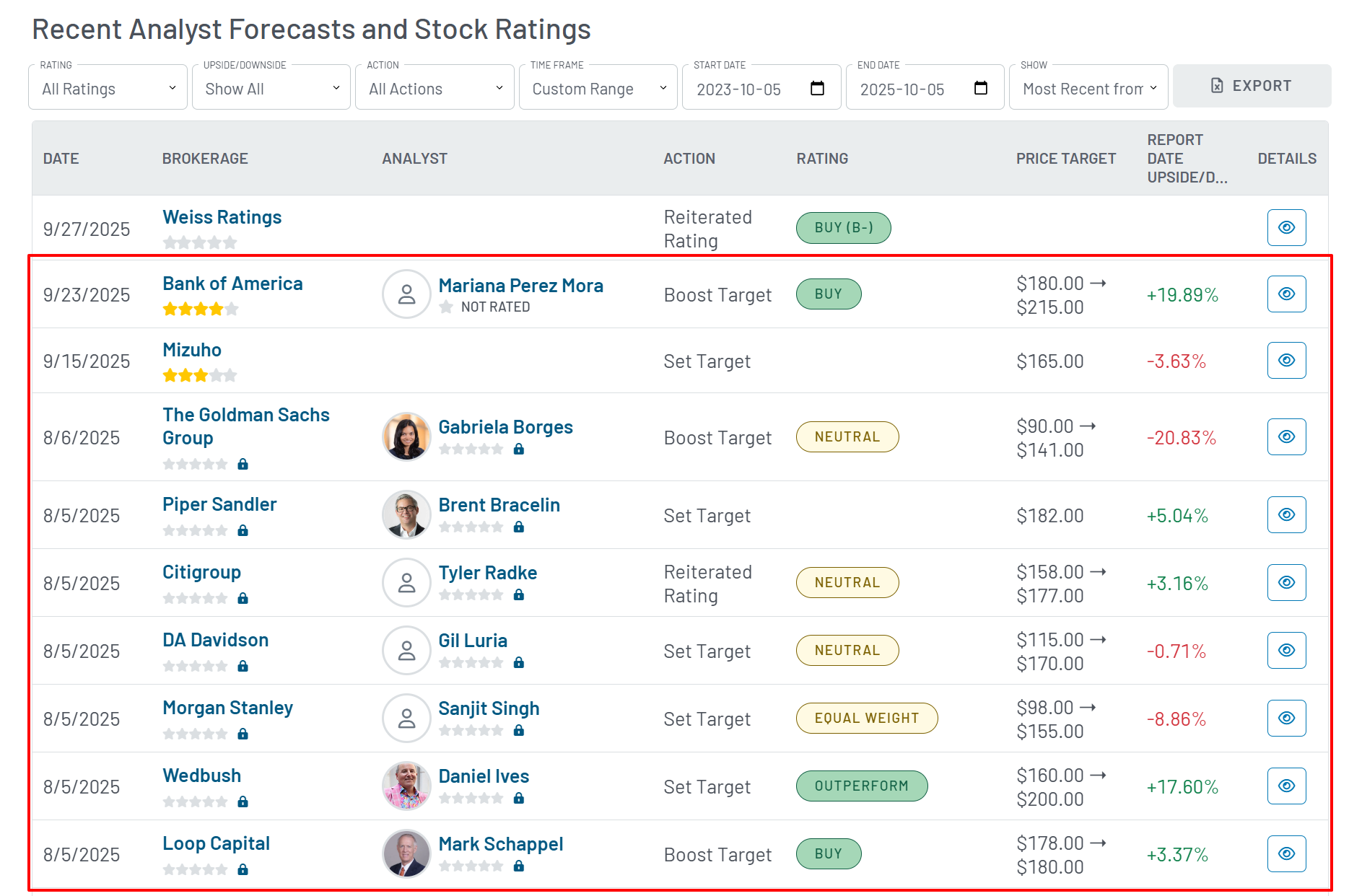Viewport: 1349px width, 896px height.
Task: View details for Bank of America row
Action: pos(1286,294)
